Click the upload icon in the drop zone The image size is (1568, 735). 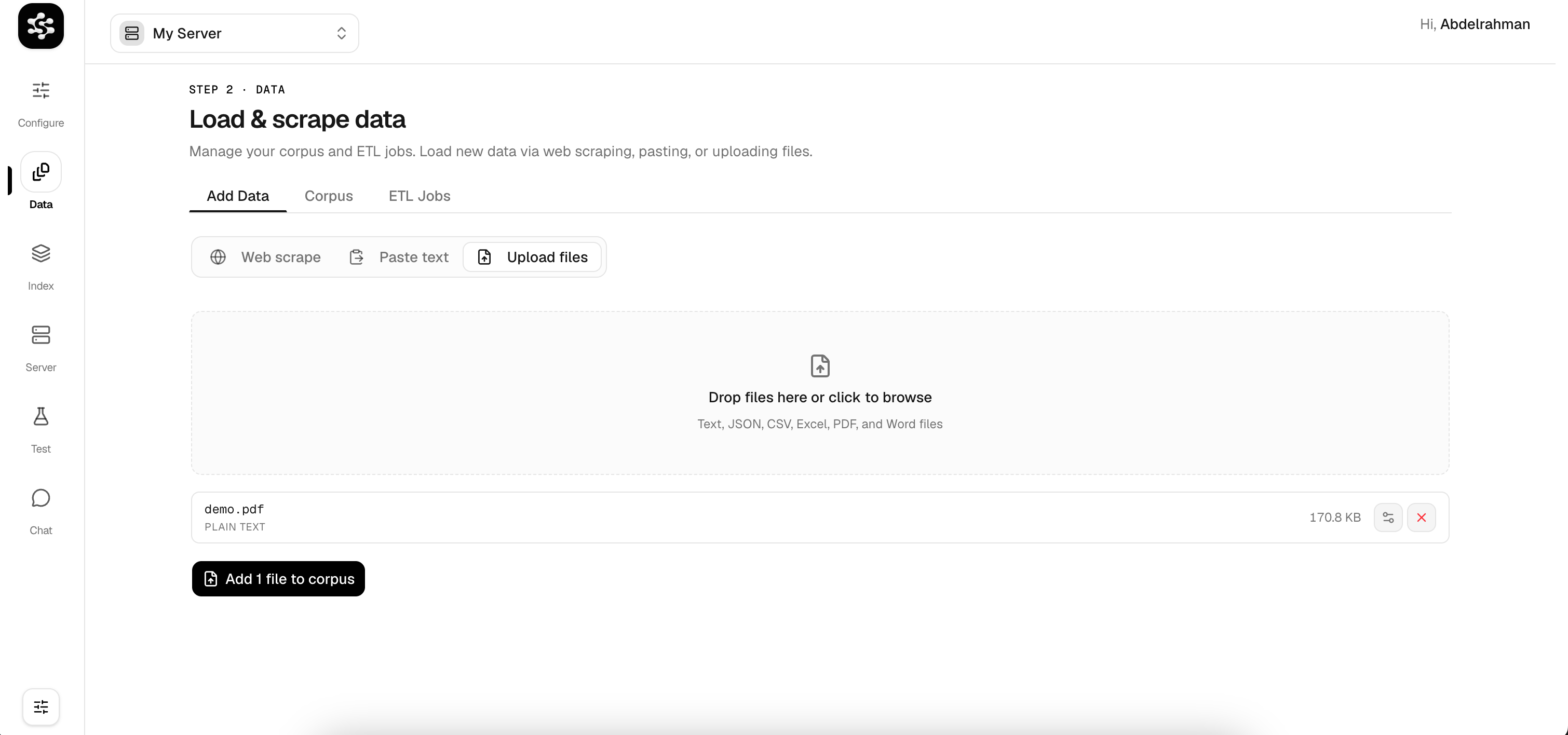(820, 365)
